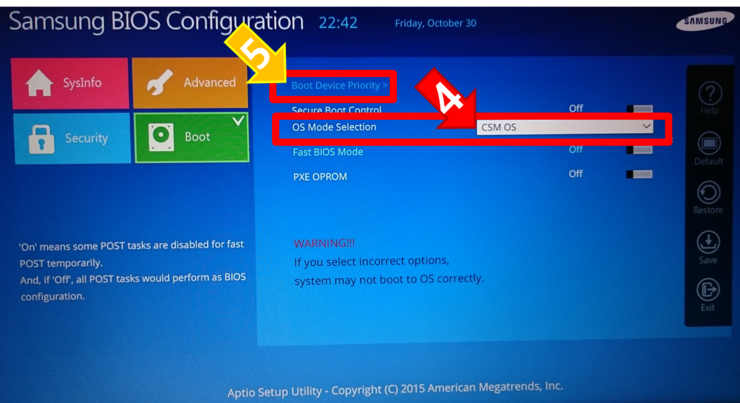Viewport: 740px width, 403px height.
Task: Click the CSM OS dropdown arrow
Action: pos(646,126)
